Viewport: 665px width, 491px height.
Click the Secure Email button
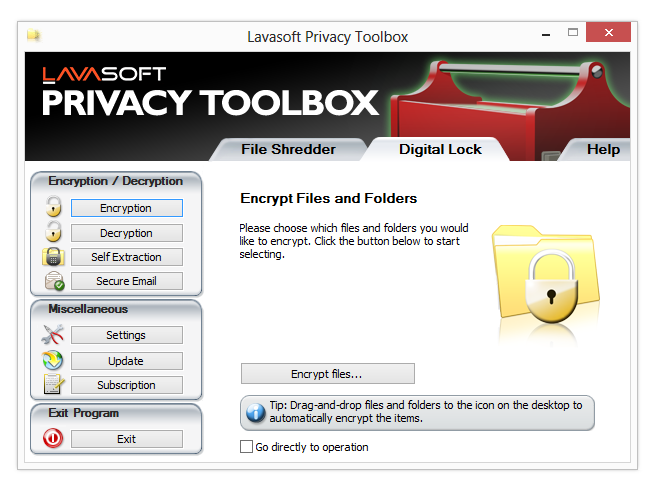click(126, 282)
